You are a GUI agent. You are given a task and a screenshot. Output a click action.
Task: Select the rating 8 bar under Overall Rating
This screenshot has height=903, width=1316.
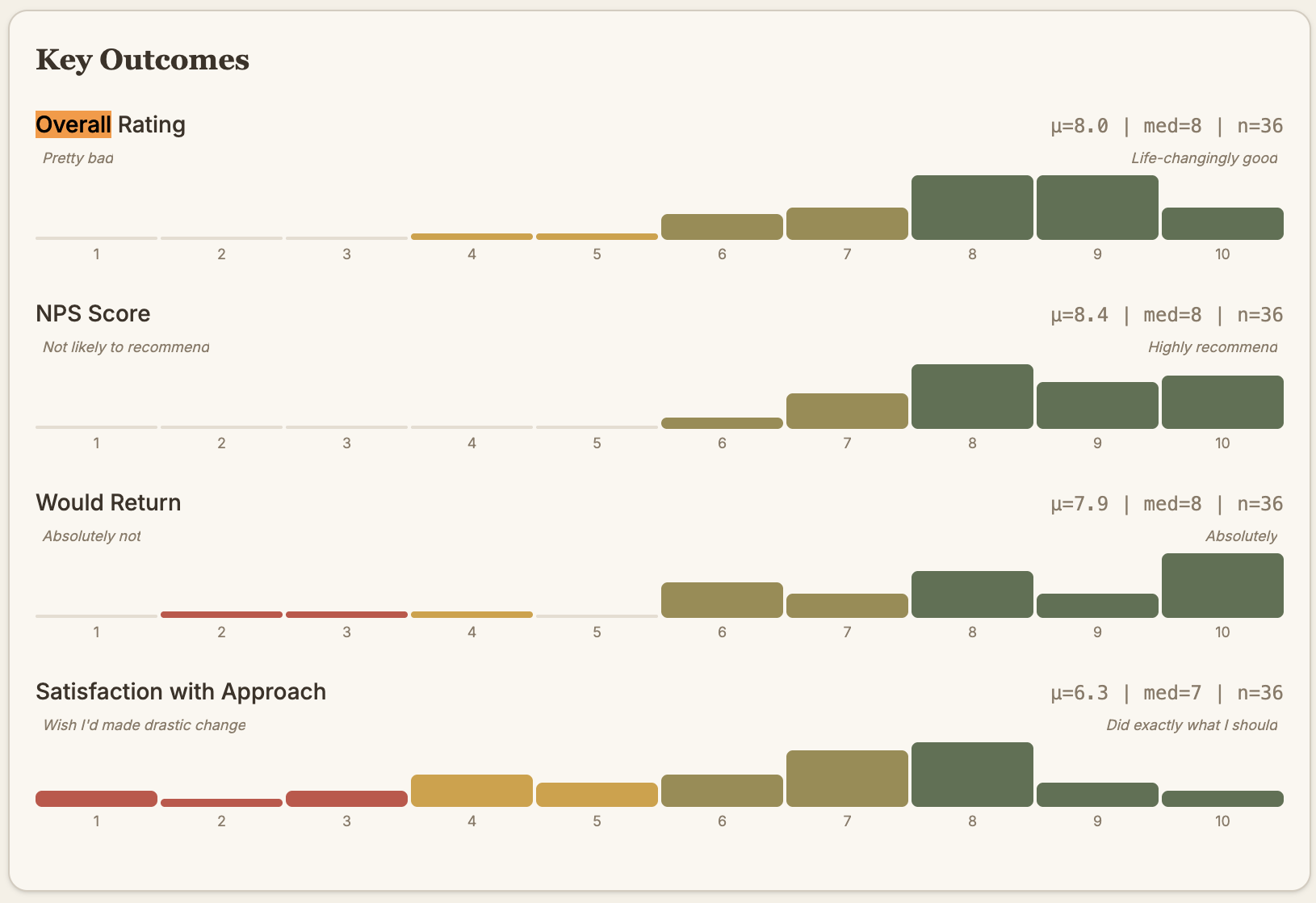pos(972,208)
